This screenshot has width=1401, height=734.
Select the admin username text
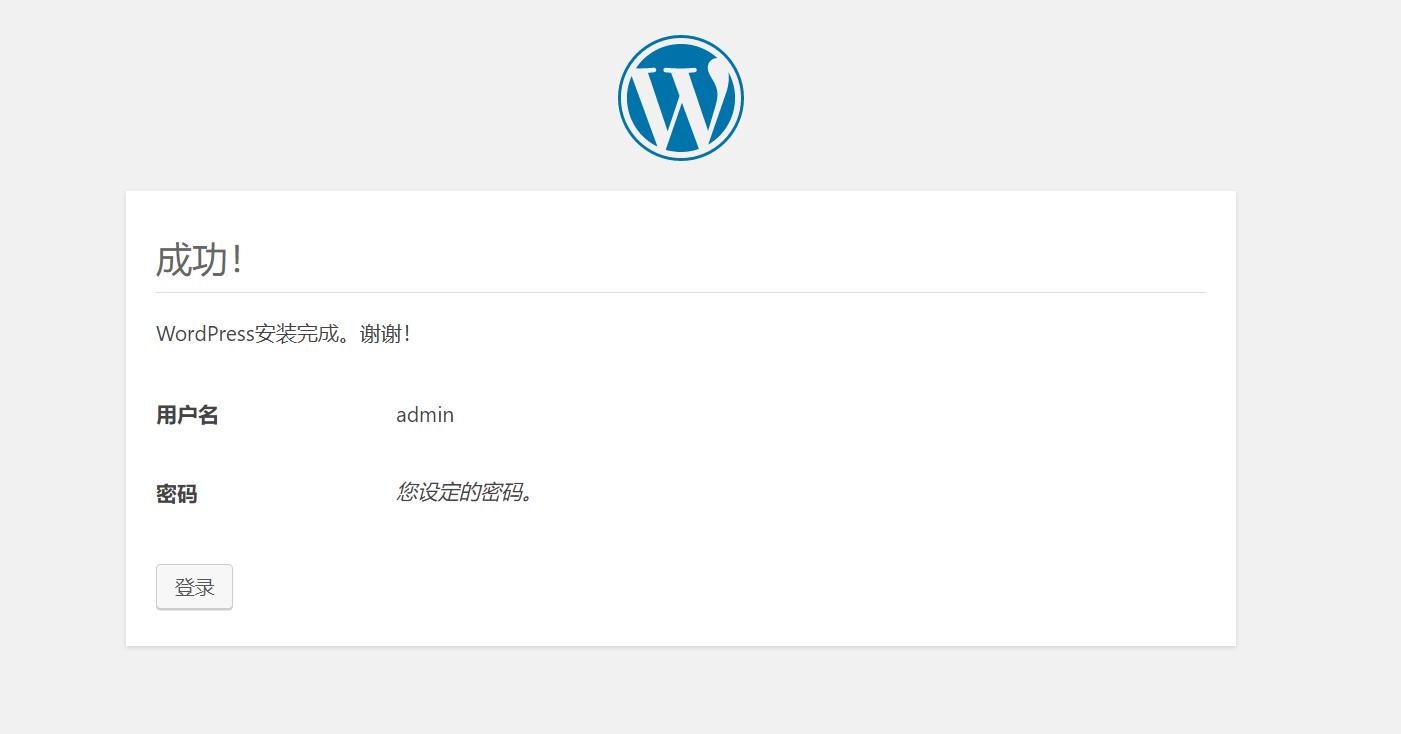coord(425,414)
